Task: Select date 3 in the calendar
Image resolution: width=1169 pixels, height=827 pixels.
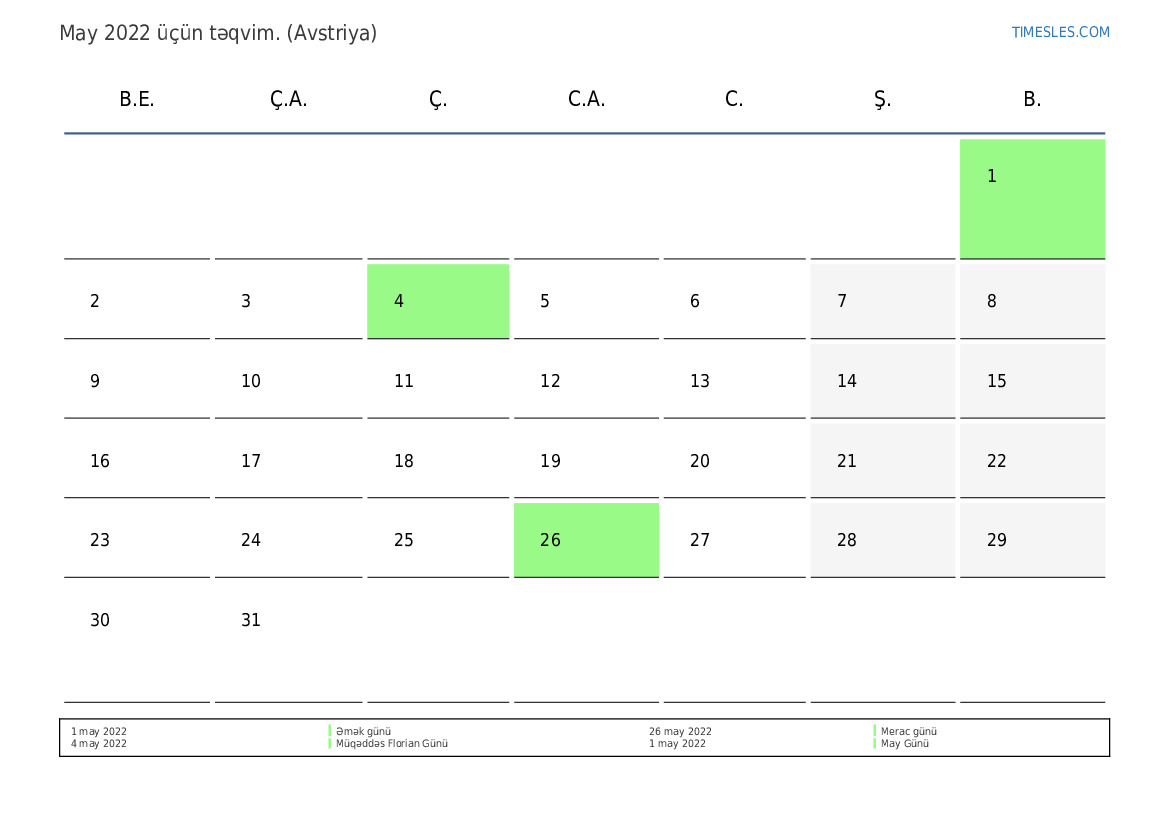Action: tap(289, 301)
